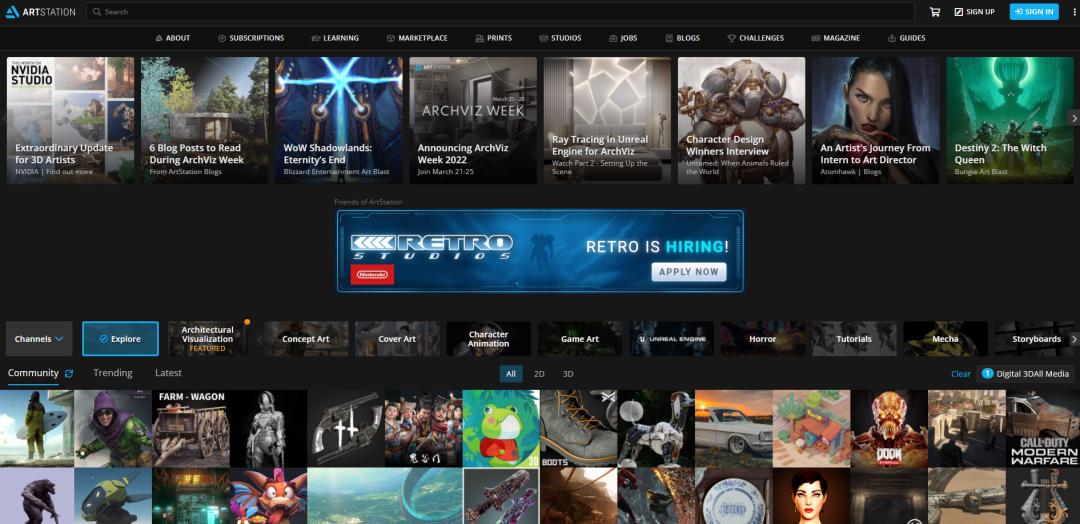Open the Digital 3D media filter dropdown
The width and height of the screenshot is (1080, 524).
coord(1025,374)
